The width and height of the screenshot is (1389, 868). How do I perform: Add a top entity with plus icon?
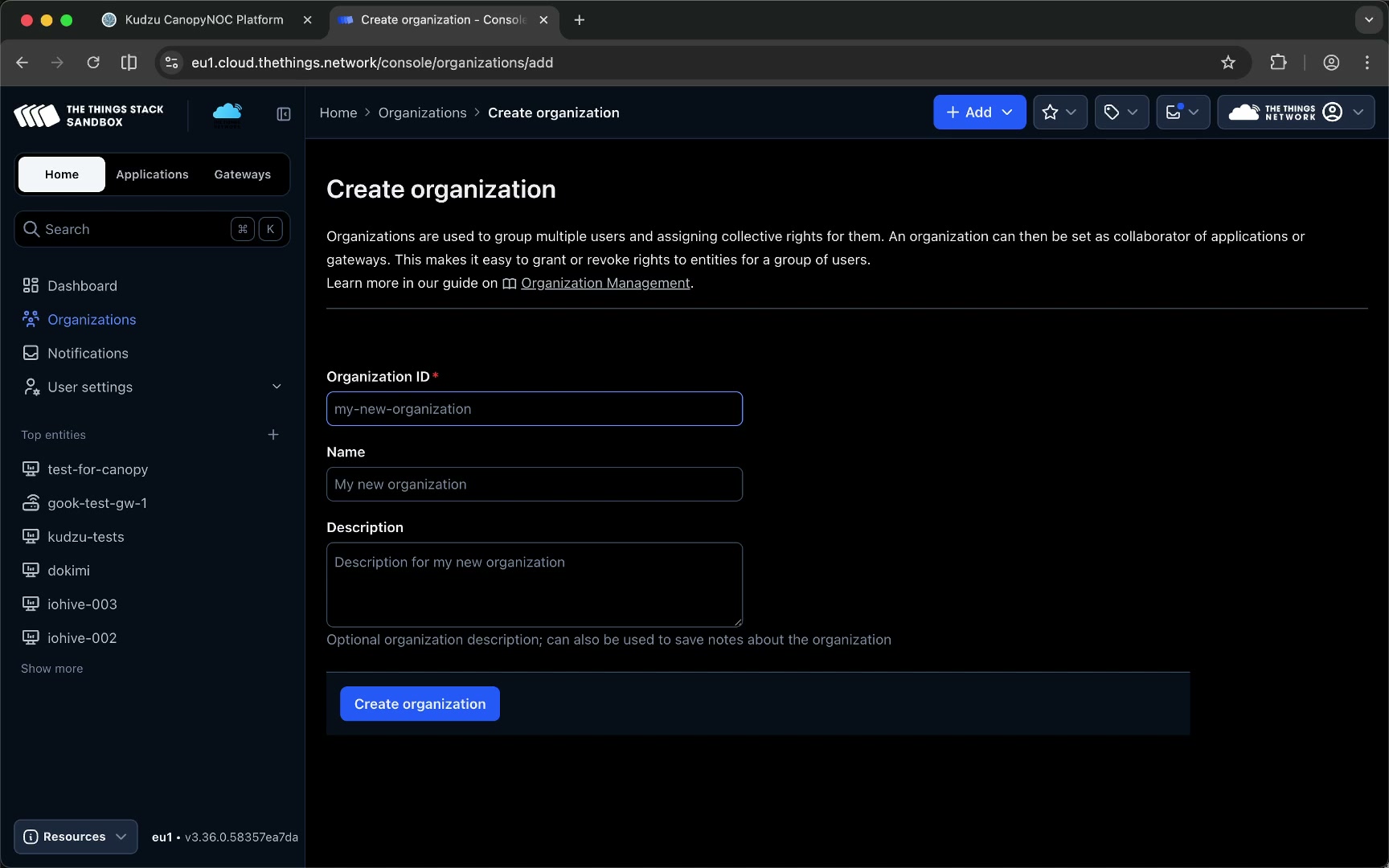point(273,435)
